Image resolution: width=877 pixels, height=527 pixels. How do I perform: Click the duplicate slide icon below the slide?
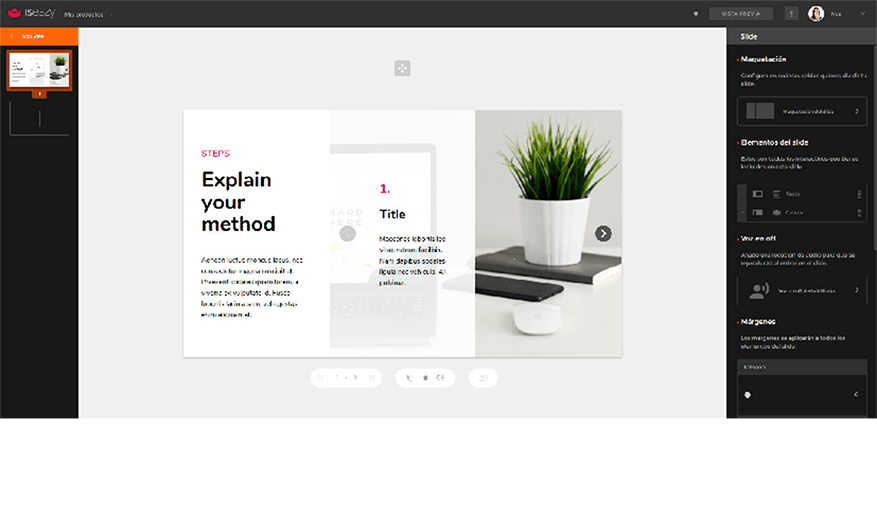(x=441, y=378)
